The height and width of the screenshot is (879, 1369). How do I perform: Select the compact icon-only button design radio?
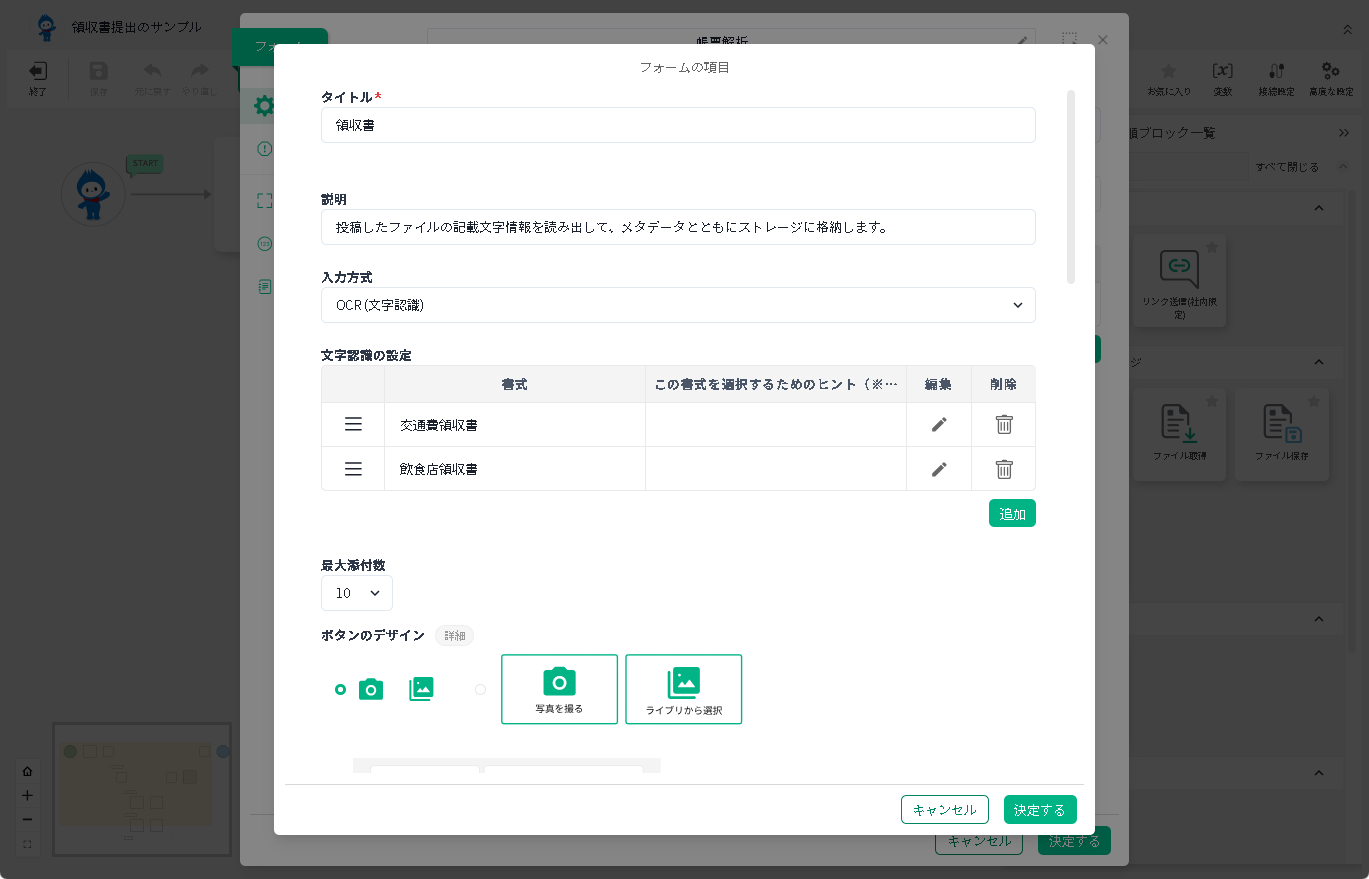click(341, 689)
